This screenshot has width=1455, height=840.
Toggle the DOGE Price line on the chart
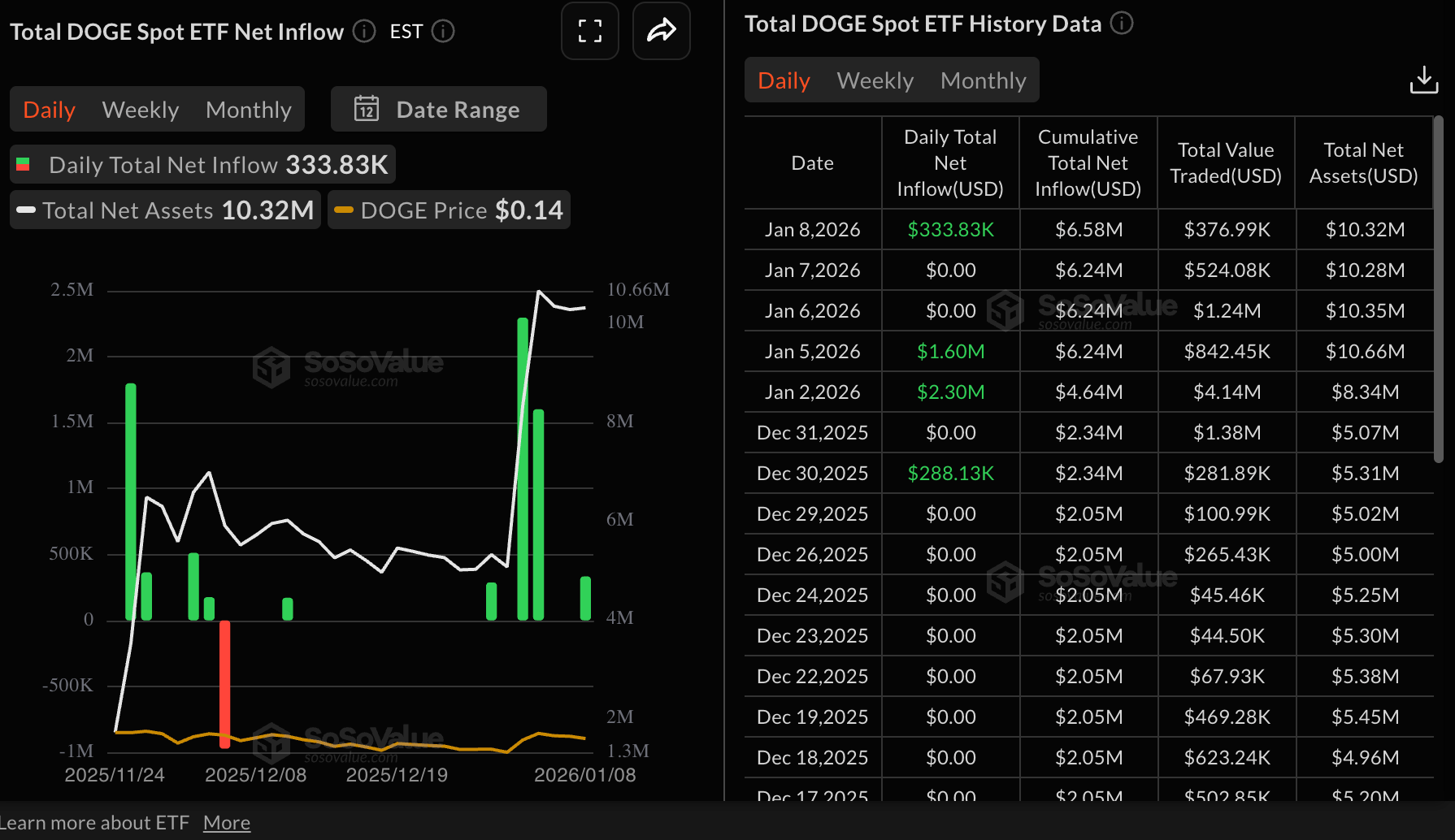click(448, 210)
